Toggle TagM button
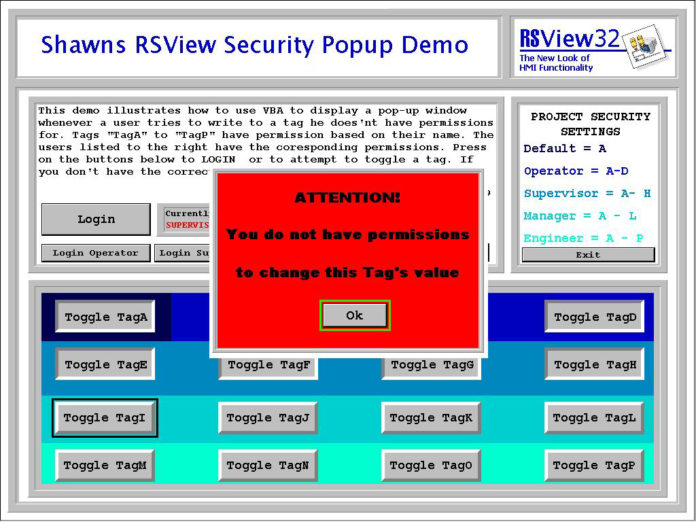The height and width of the screenshot is (522, 696). 105,465
